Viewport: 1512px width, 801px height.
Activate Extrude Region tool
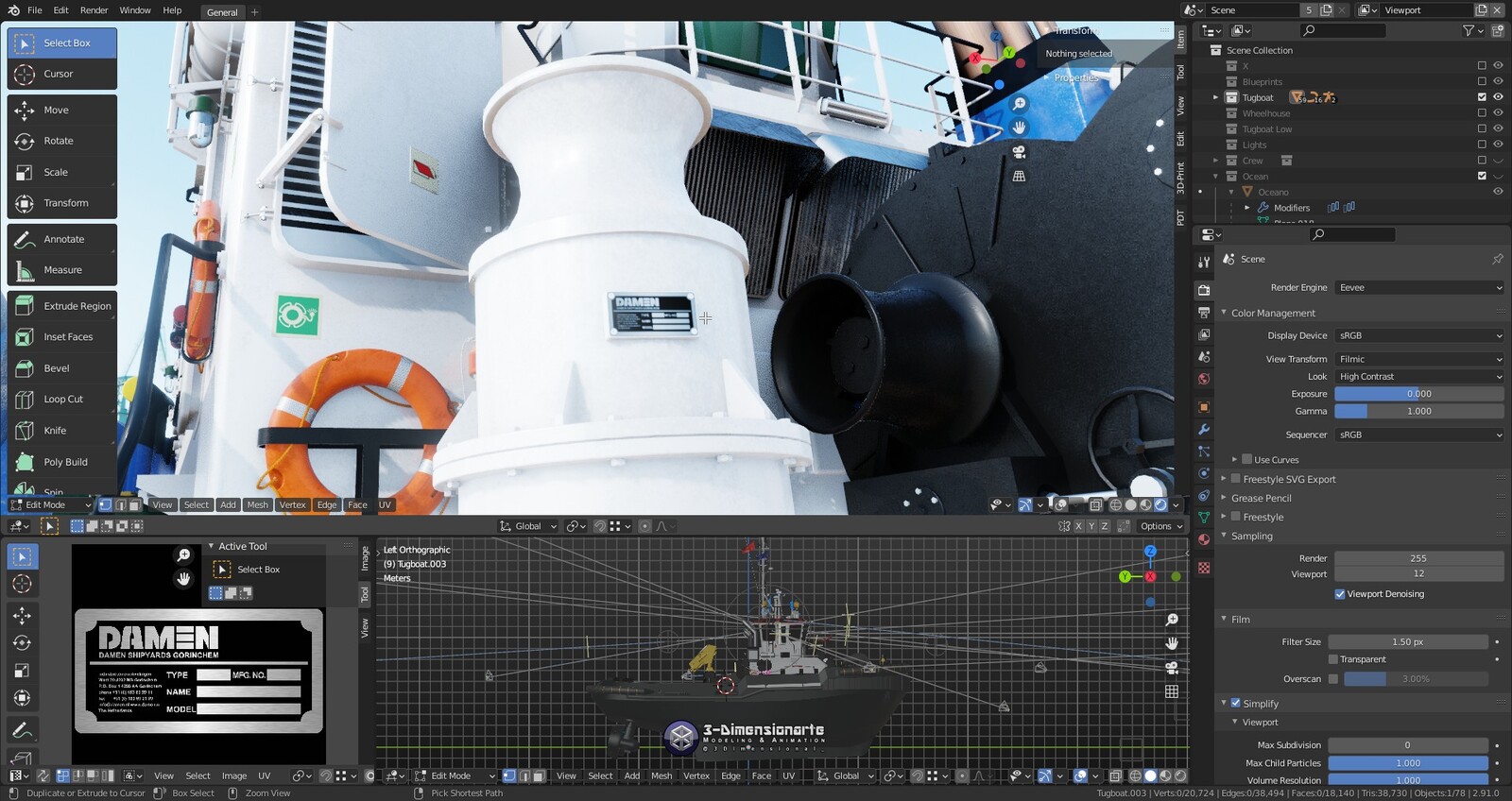[62, 306]
